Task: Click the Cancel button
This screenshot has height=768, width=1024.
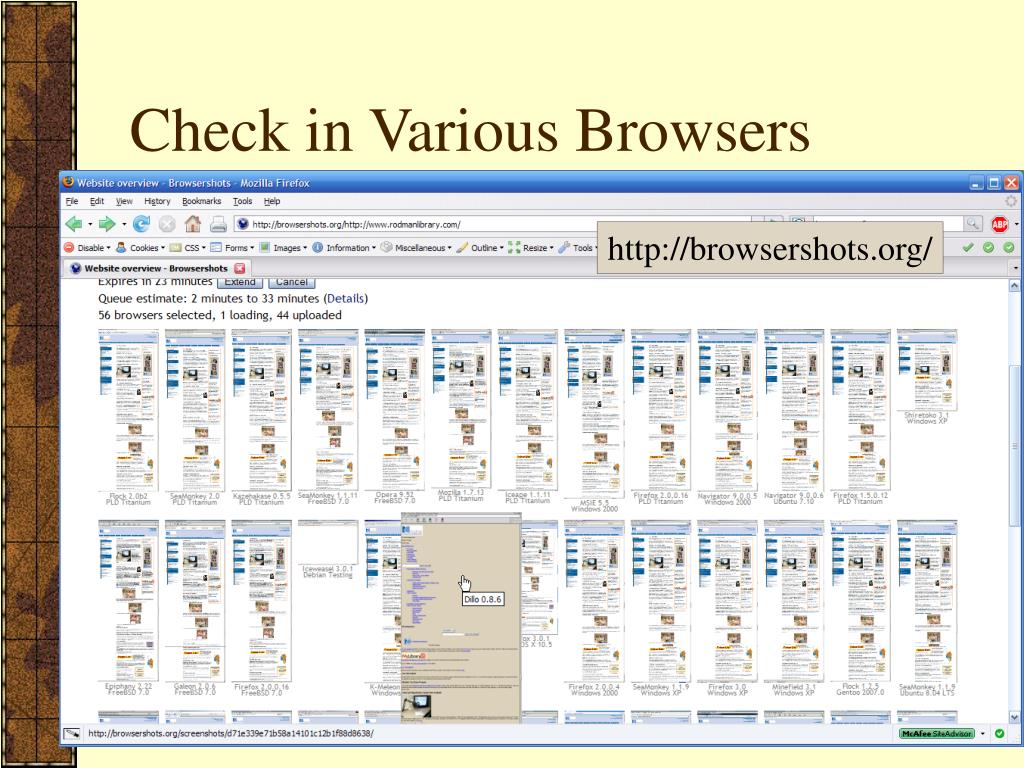Action: tap(291, 282)
